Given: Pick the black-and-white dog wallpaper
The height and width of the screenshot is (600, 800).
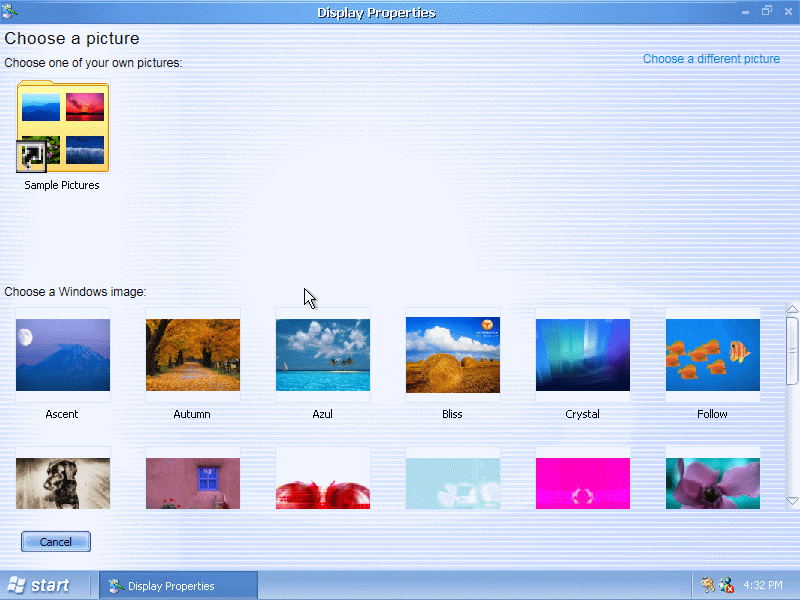Looking at the screenshot, I should click(x=63, y=483).
